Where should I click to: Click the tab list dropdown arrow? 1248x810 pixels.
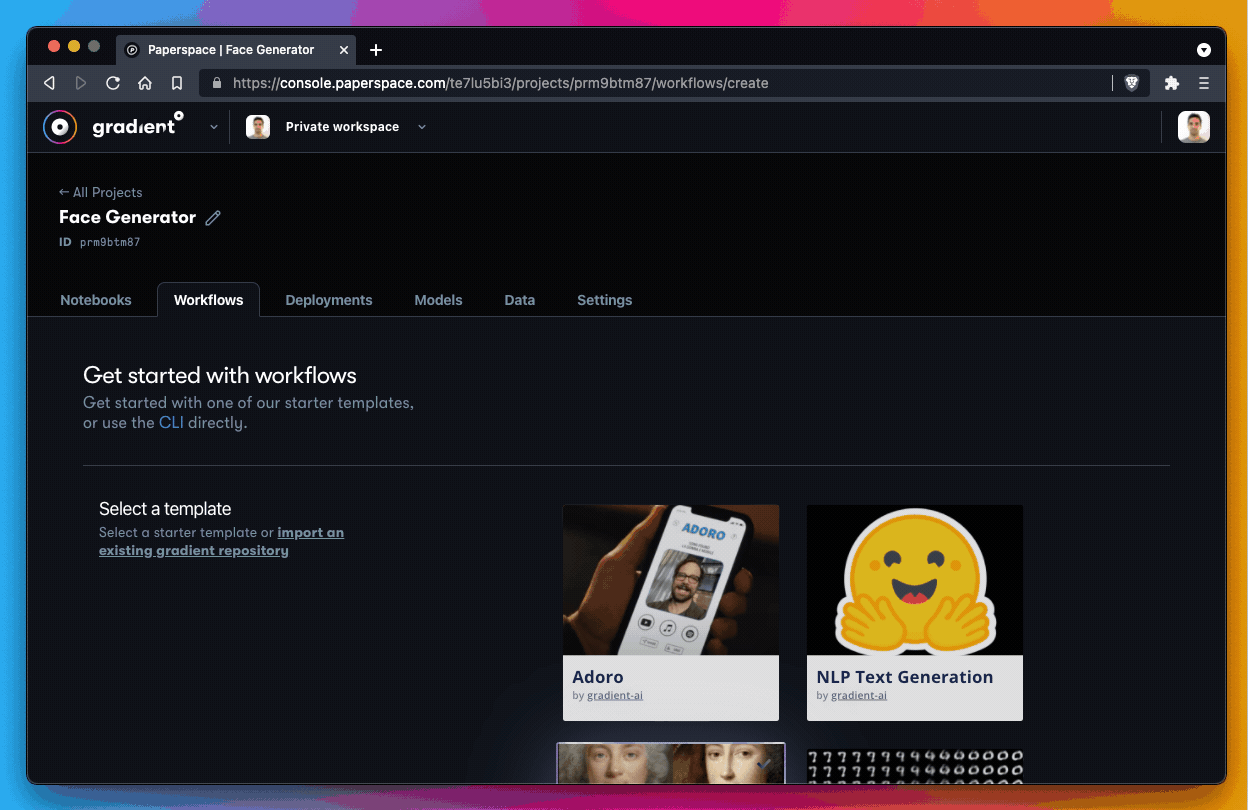click(1204, 50)
